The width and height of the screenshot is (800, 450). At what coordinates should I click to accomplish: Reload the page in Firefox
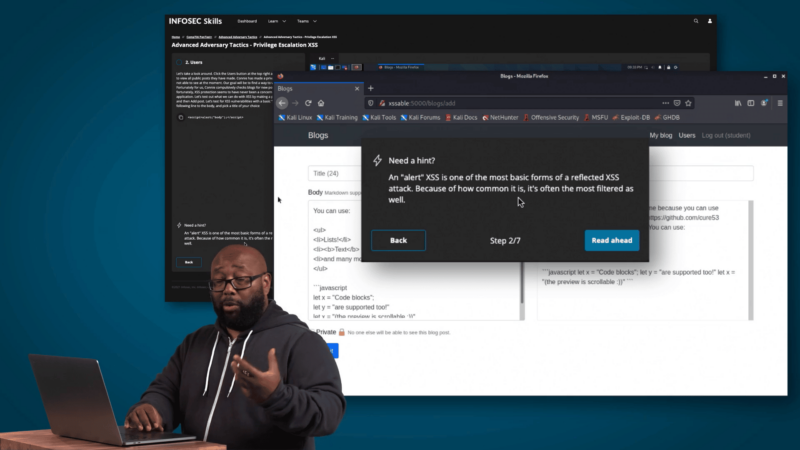(x=308, y=103)
